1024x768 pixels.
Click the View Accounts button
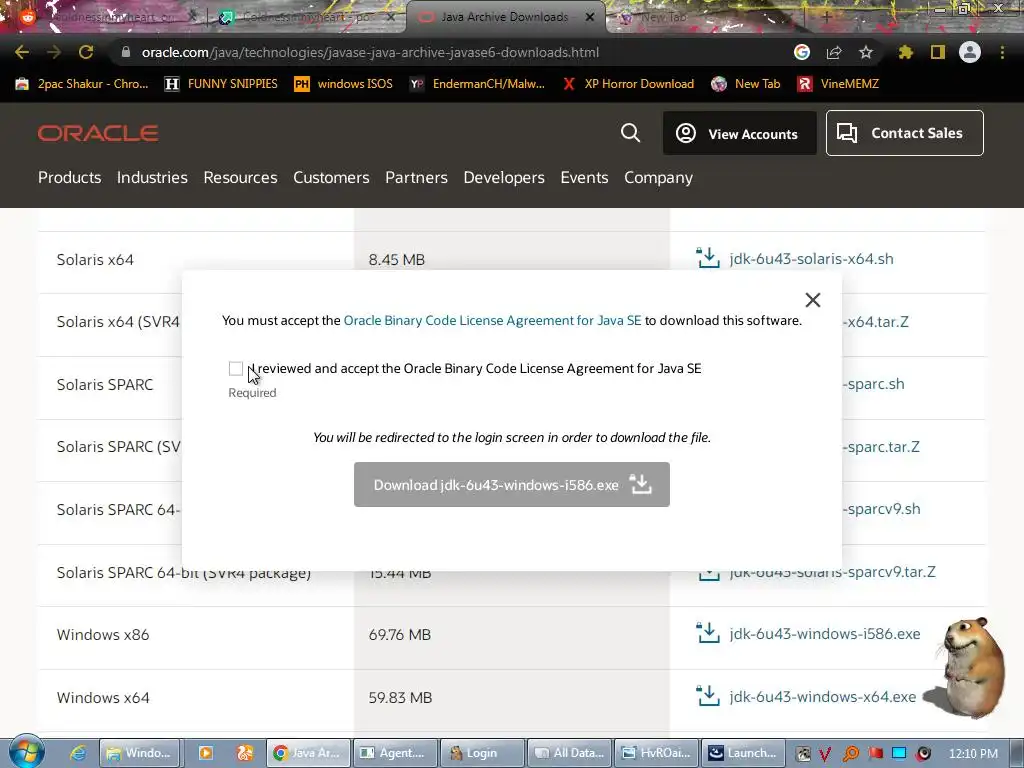739,133
